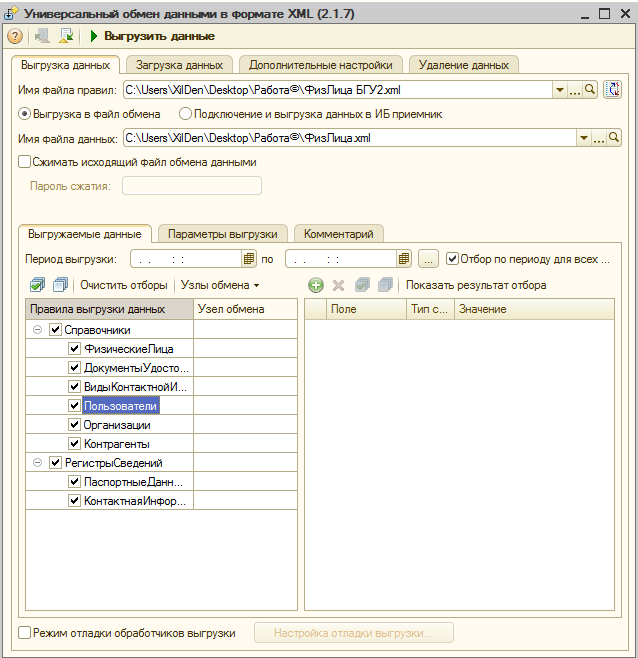Click the check all rules icon

pyautogui.click(x=38, y=285)
